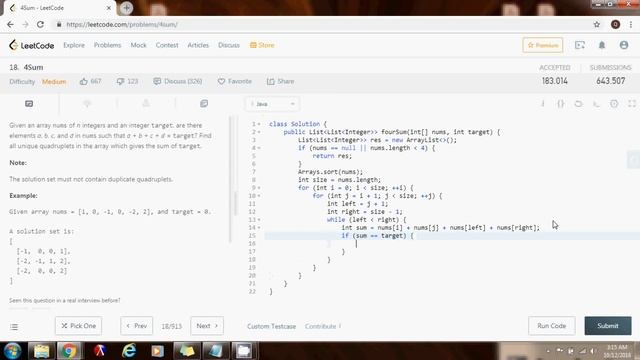Collapse code fold arrow at line 14
640x360 pixels.
(259, 228)
